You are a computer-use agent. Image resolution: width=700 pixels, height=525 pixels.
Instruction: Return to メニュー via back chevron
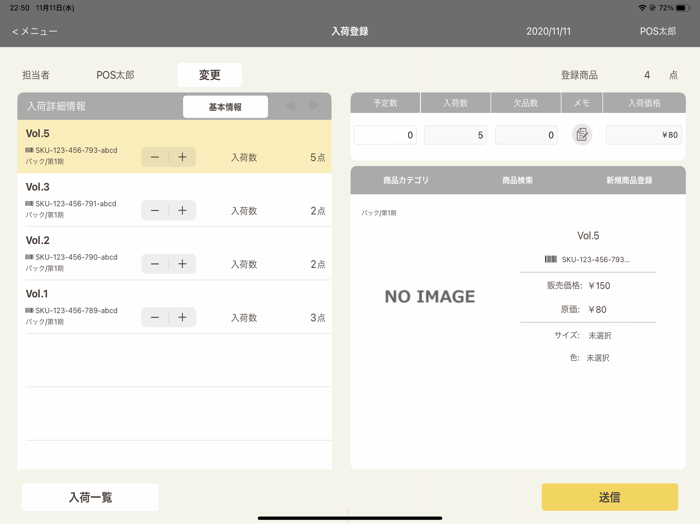point(34,32)
